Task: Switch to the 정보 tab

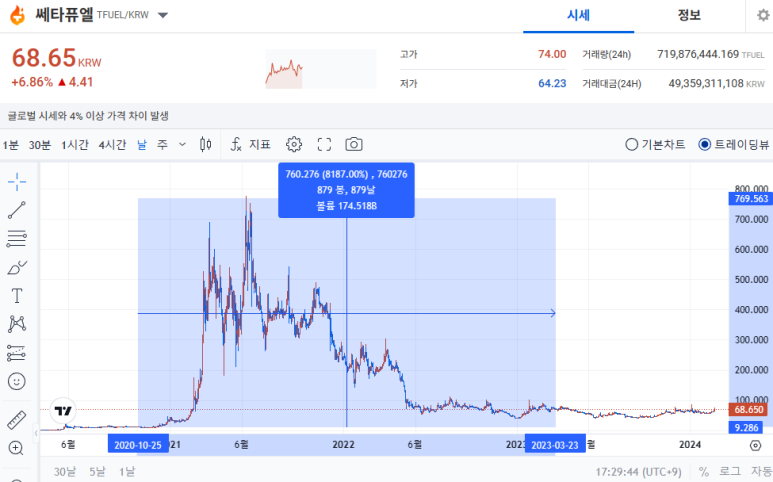Action: [x=689, y=15]
